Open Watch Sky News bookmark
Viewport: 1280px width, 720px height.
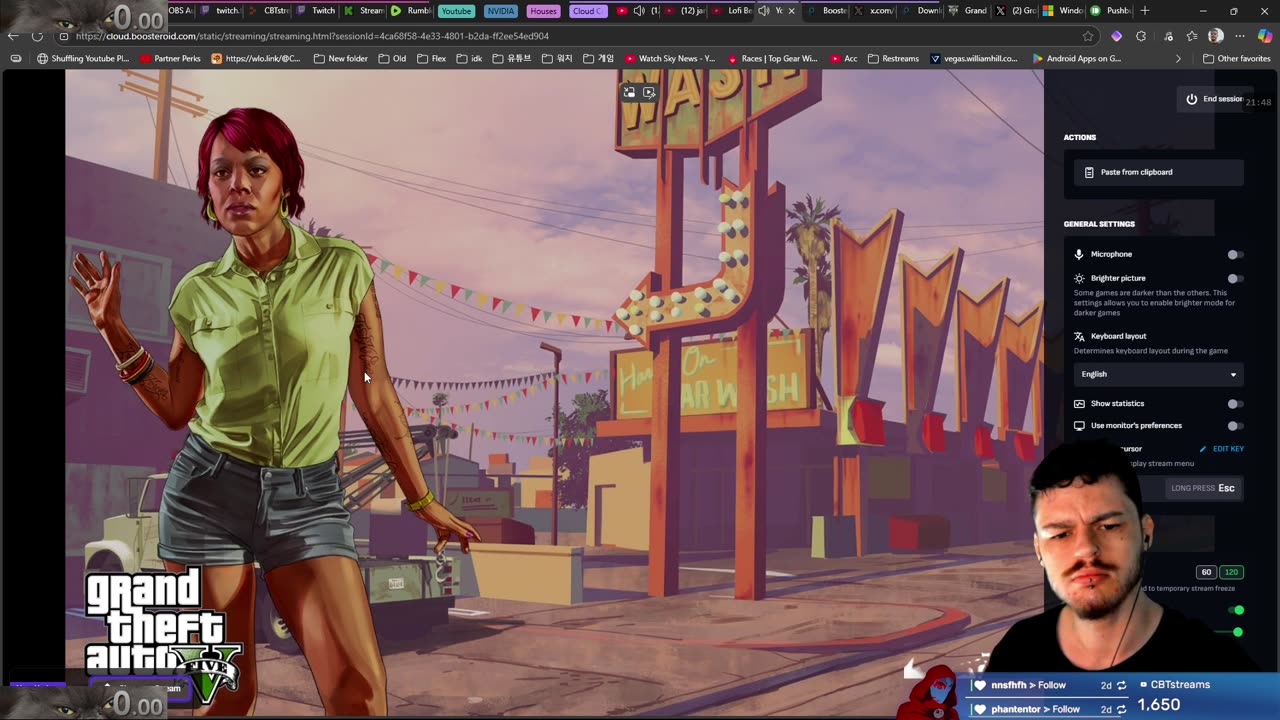tap(669, 59)
